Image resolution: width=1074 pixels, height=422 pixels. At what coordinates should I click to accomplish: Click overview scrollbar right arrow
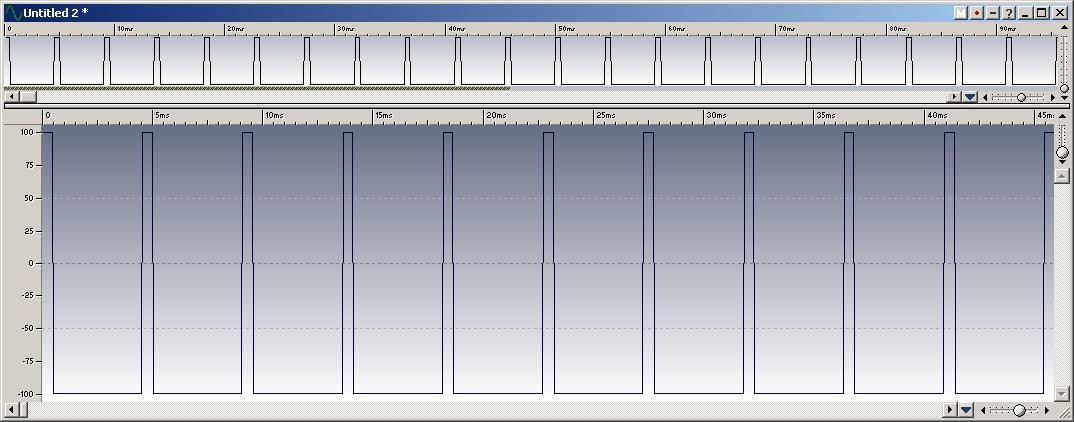pos(953,97)
